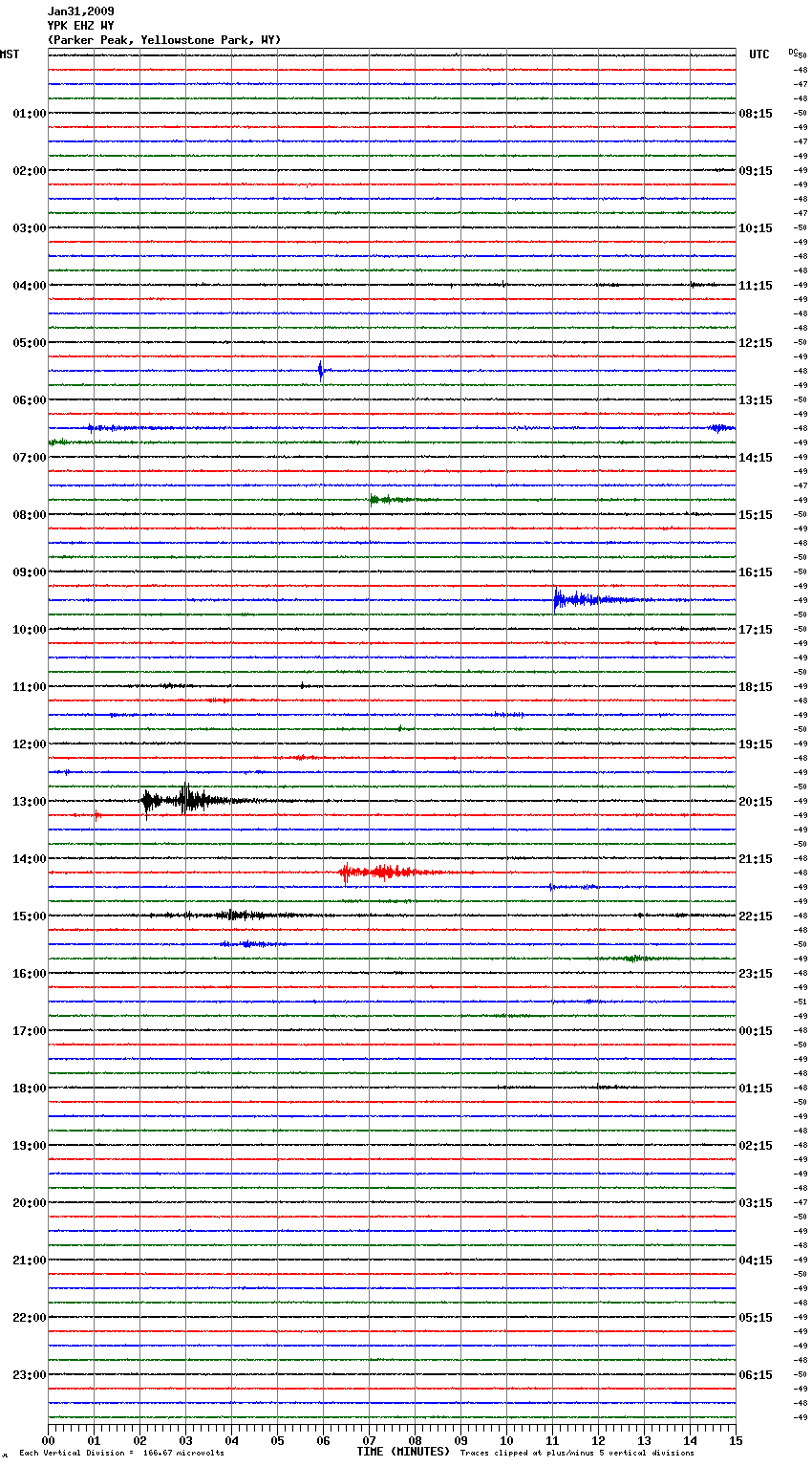Select the '13:00' MST hour label
Screen dimensions: 812x1466
pyautogui.click(x=29, y=802)
